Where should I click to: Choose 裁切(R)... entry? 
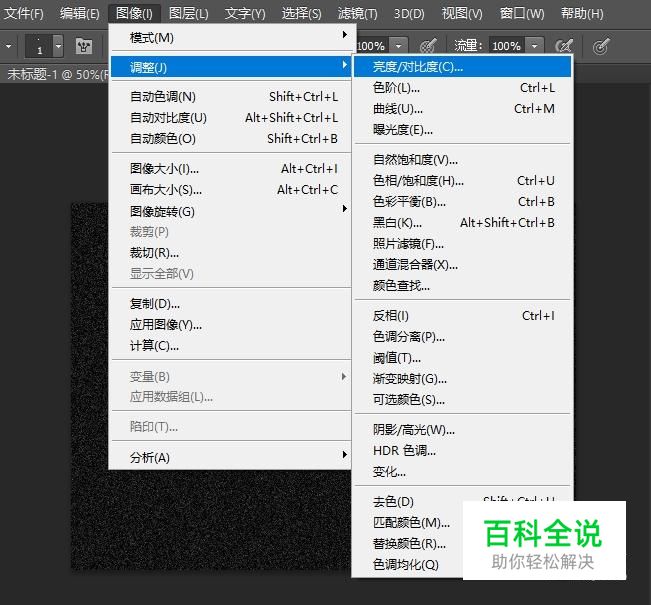click(x=232, y=252)
